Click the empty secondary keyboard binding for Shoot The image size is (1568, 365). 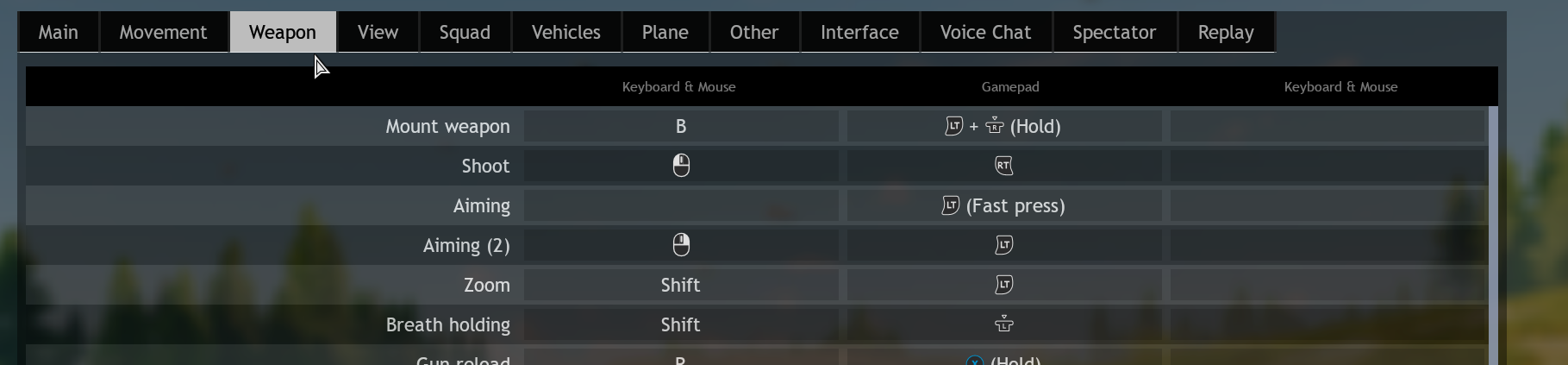coord(1327,166)
